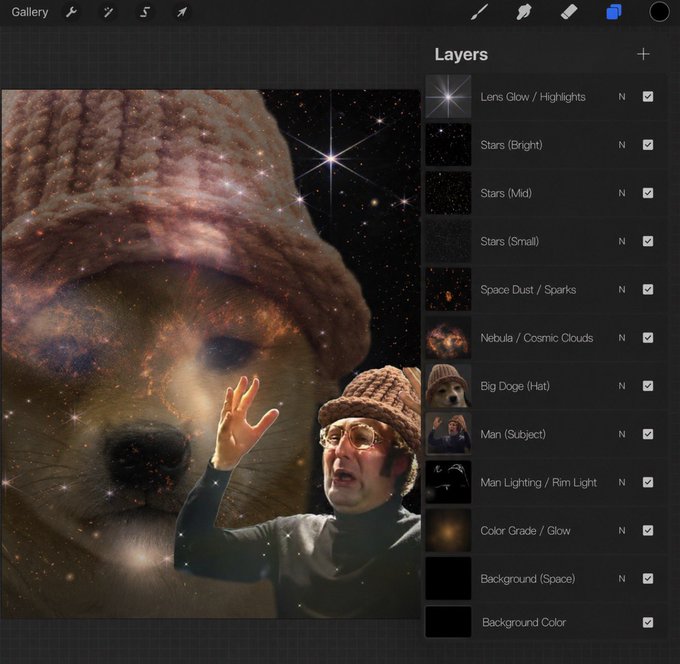
Task: Open the Background Color swatch
Action: point(448,622)
